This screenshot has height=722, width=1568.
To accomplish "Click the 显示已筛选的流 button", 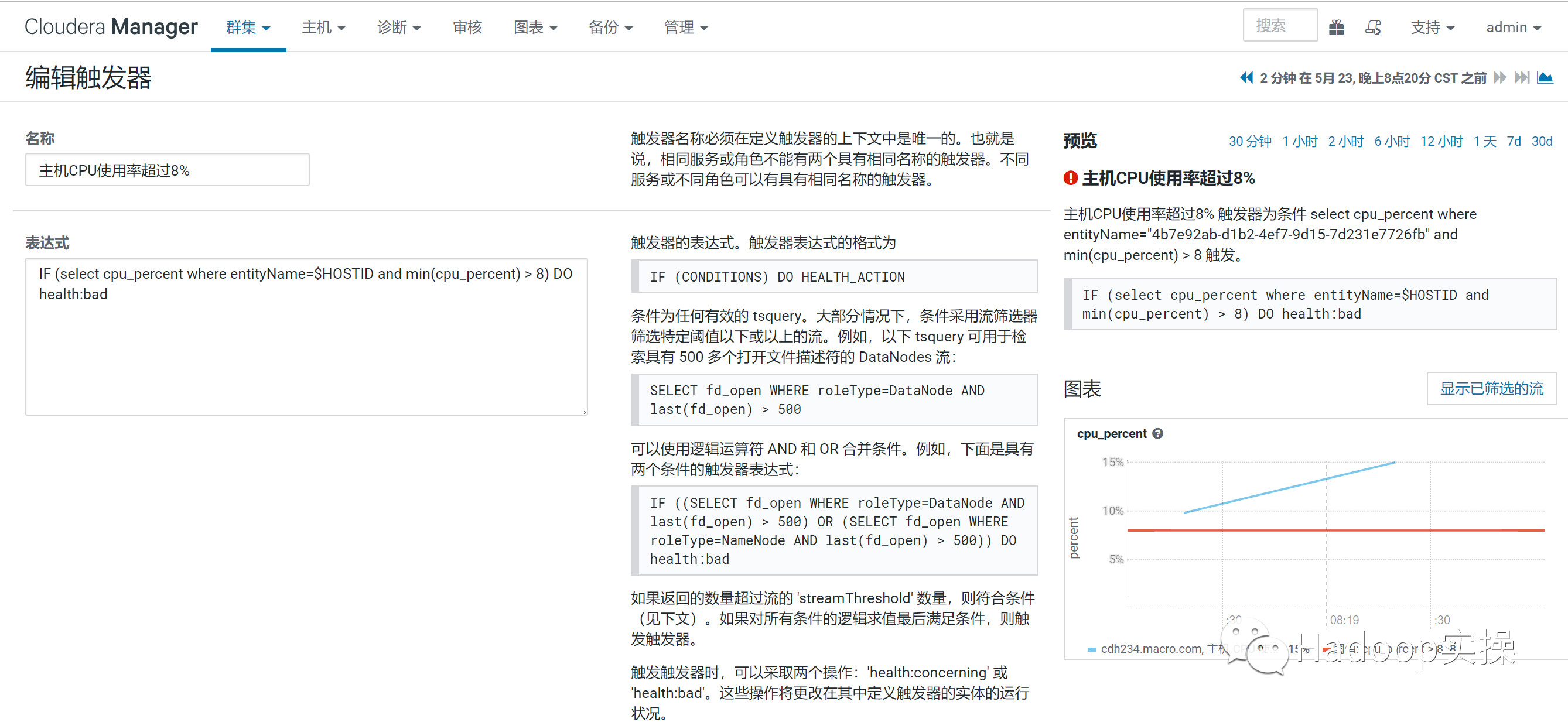I will click(x=1491, y=388).
